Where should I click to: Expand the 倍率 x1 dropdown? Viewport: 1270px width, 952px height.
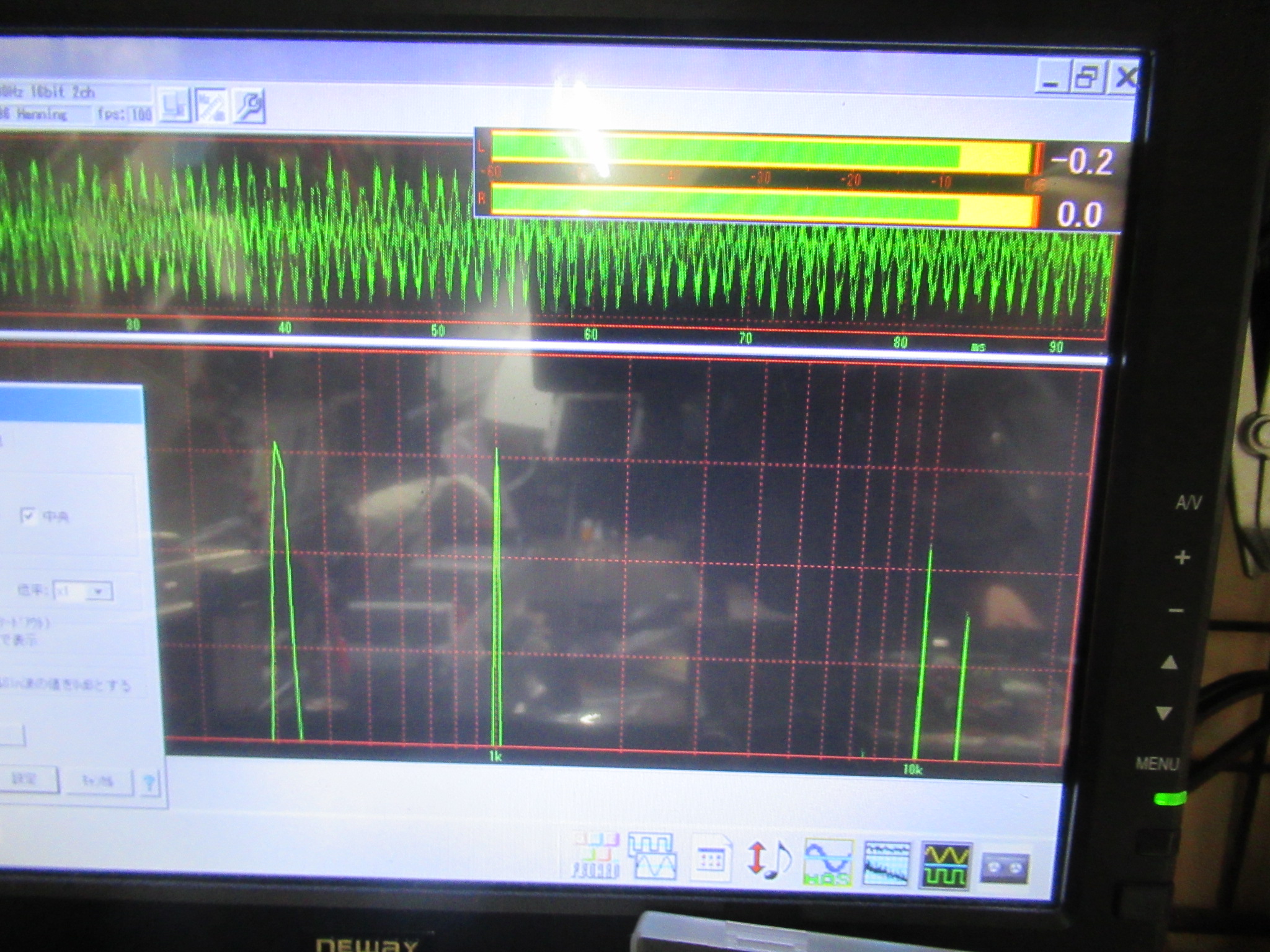click(98, 591)
